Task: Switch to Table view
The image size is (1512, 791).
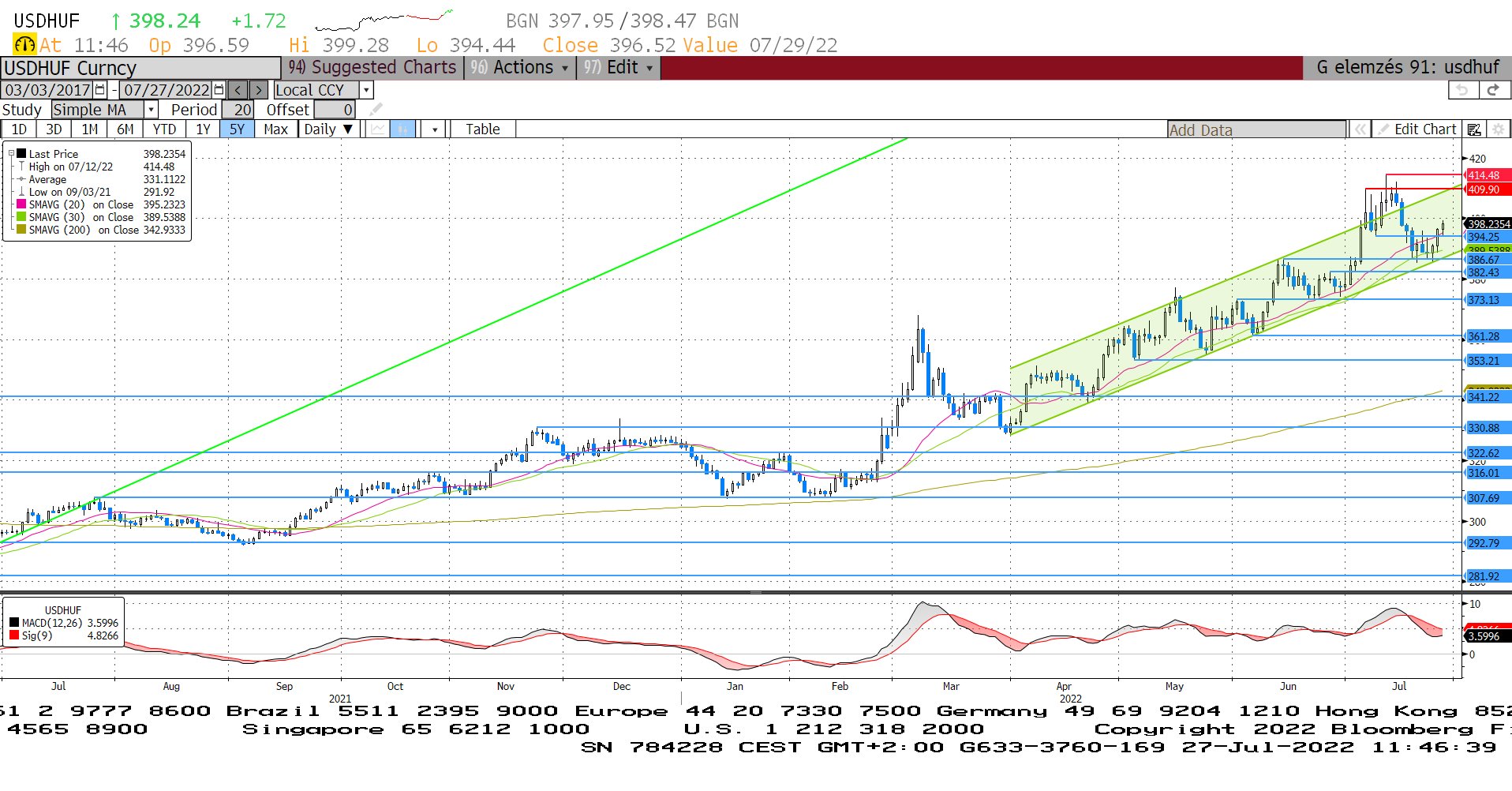Action: coord(482,129)
